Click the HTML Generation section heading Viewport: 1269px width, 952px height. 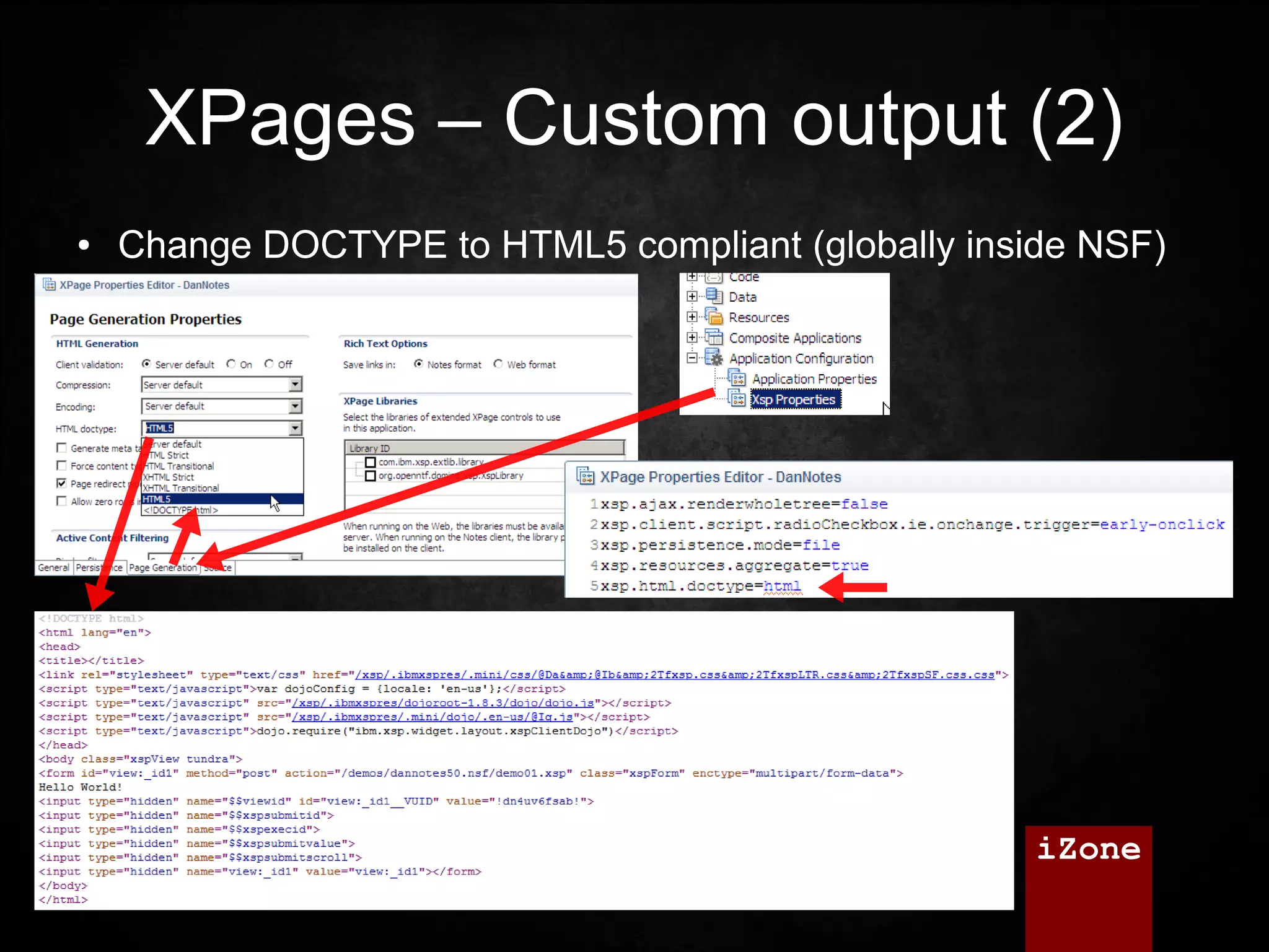(x=97, y=343)
